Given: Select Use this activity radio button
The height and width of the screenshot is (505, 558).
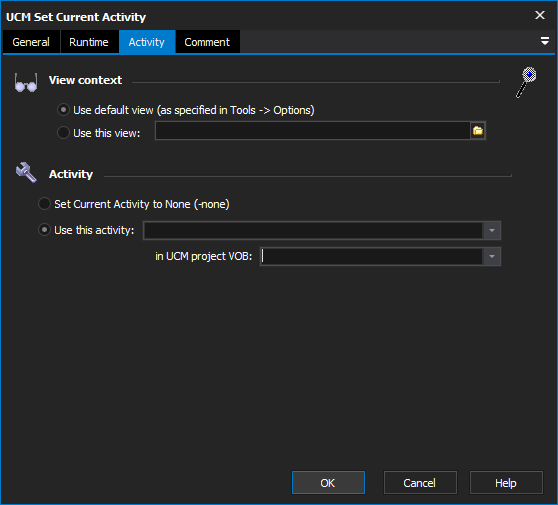Looking at the screenshot, I should click(x=44, y=230).
